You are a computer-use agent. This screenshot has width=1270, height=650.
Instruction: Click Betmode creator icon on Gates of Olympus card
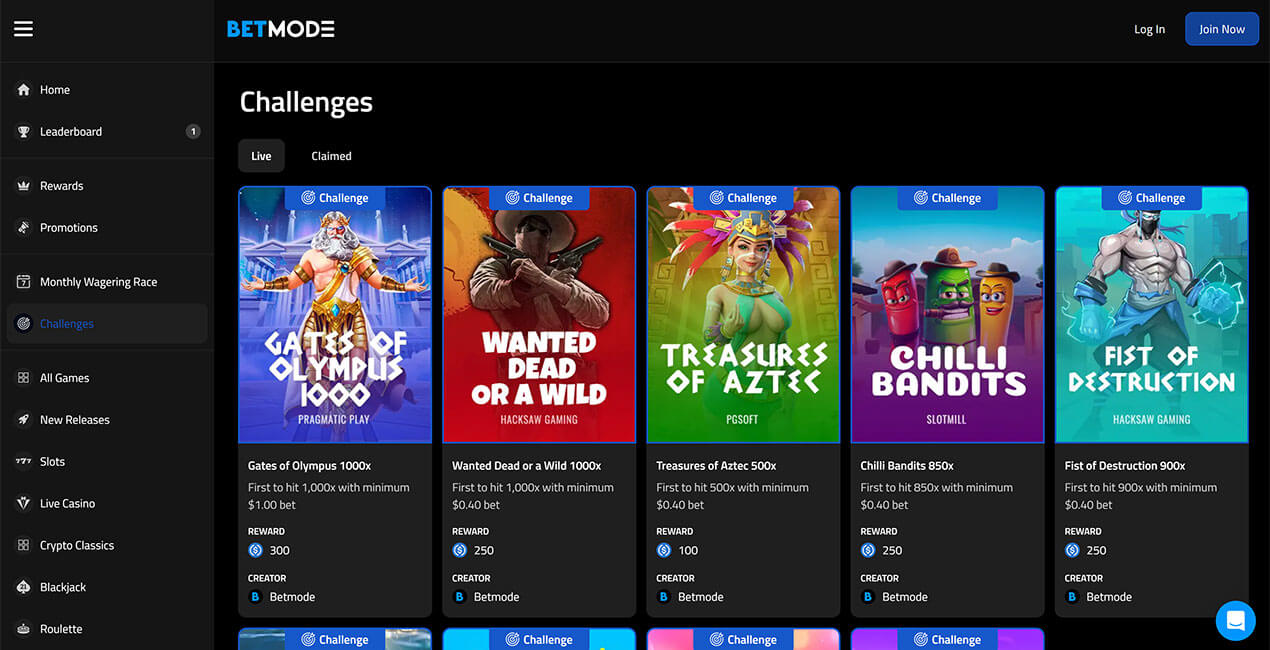click(255, 597)
